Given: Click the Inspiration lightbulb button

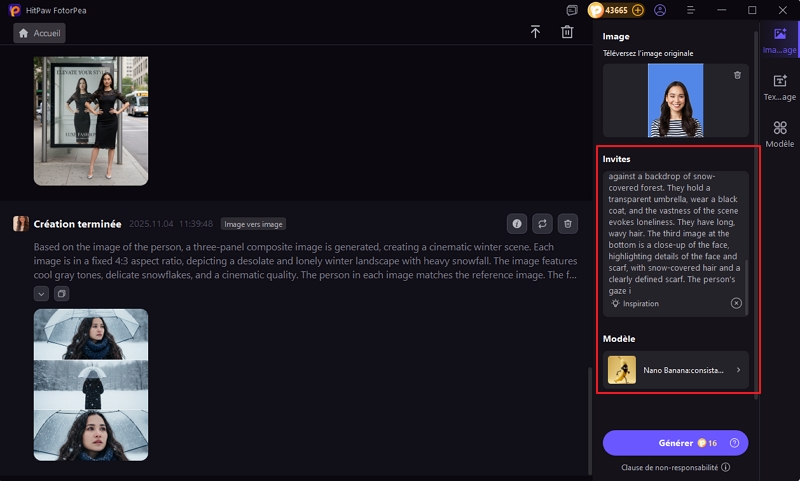Looking at the screenshot, I should pyautogui.click(x=636, y=303).
